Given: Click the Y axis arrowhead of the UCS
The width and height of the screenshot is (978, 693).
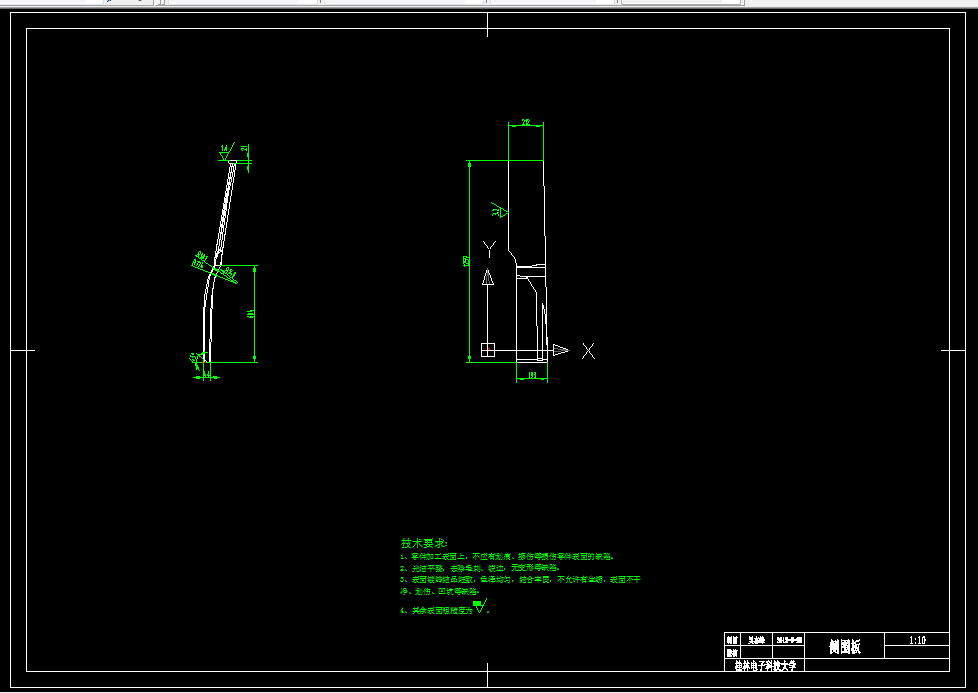Looking at the screenshot, I should tap(488, 278).
